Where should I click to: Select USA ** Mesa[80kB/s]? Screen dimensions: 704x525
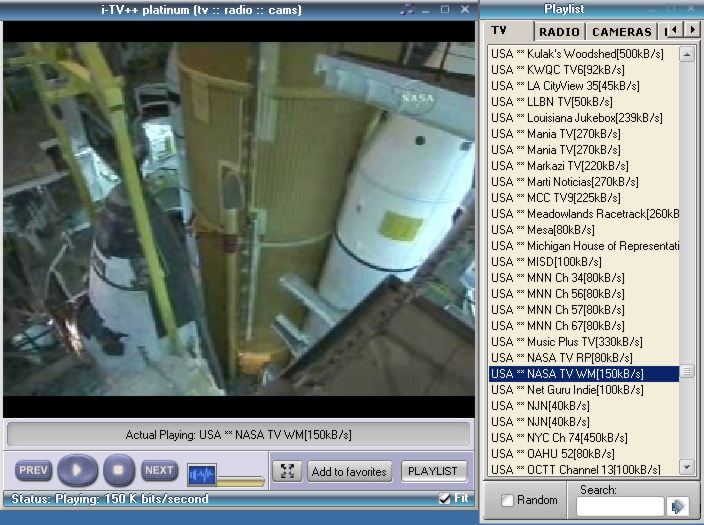point(584,230)
